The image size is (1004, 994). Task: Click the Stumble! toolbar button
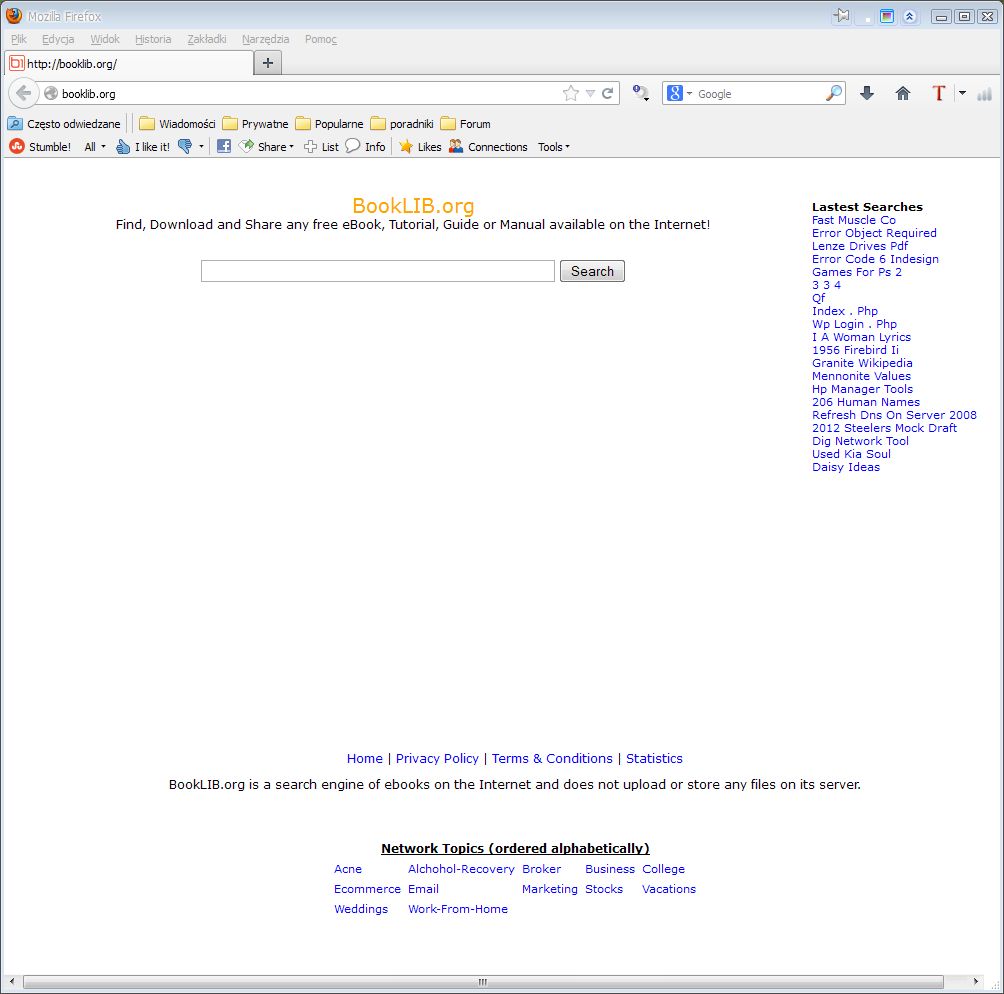40,147
